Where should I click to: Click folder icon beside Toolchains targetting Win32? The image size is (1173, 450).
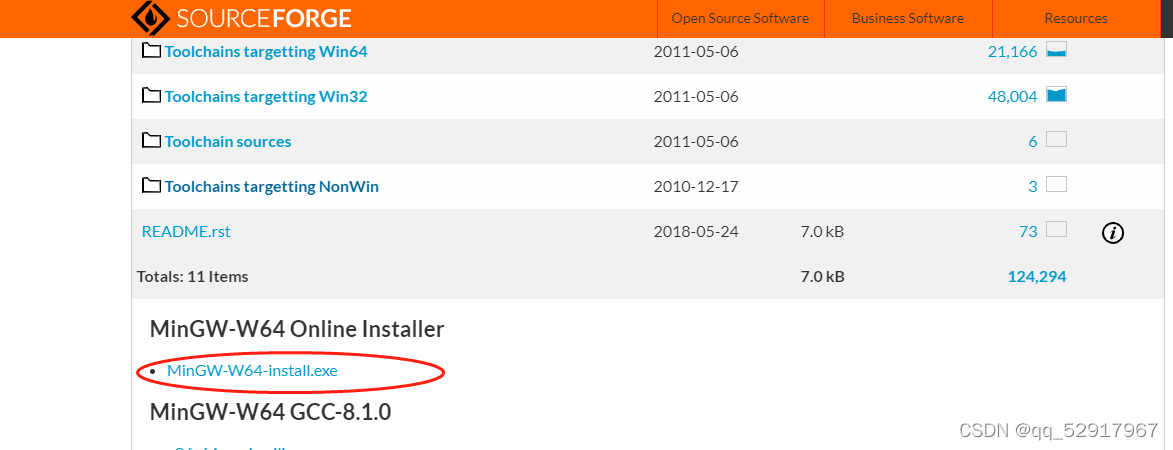point(152,96)
